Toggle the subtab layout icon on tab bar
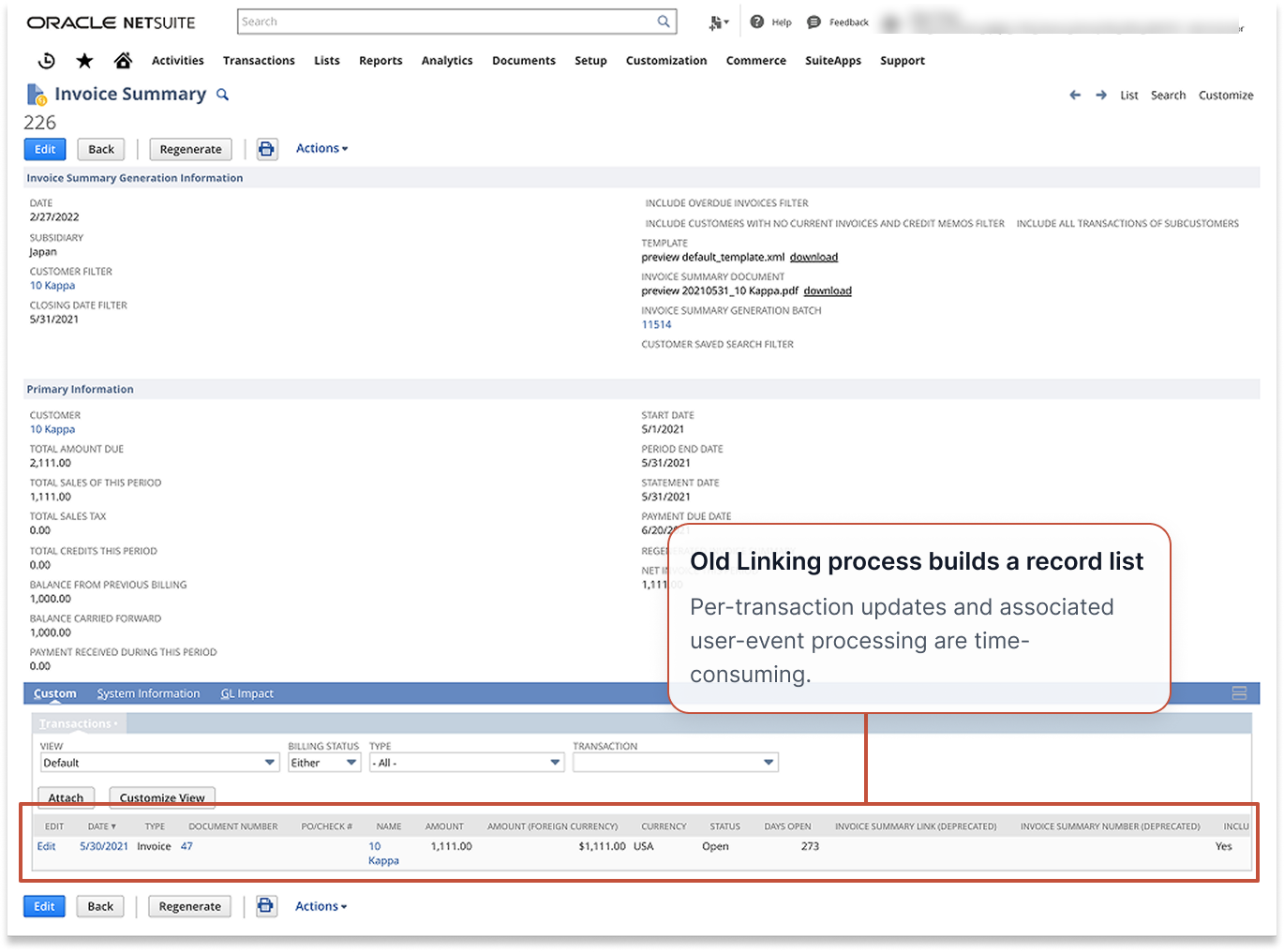 [x=1239, y=693]
